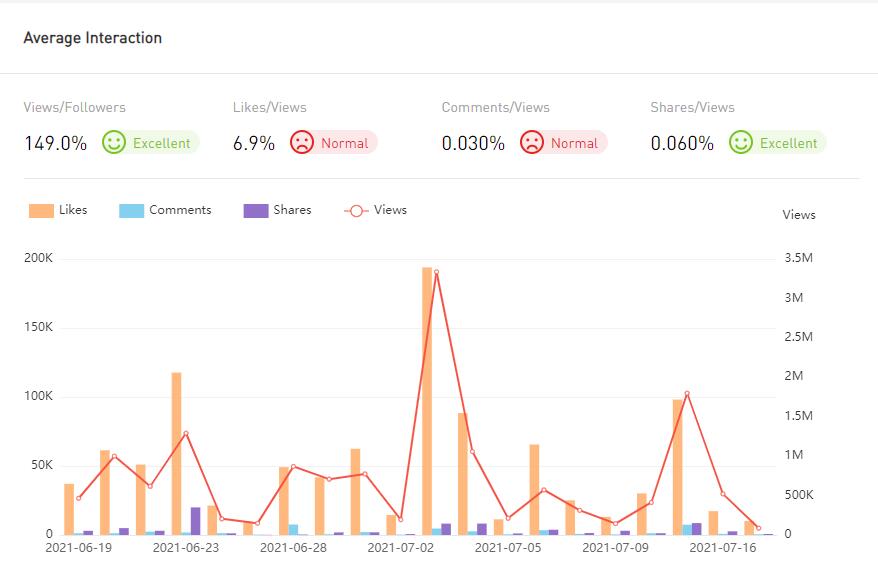Click the 149.0% Views/Followers value
Screen dimensions: 878x575
[x=55, y=143]
